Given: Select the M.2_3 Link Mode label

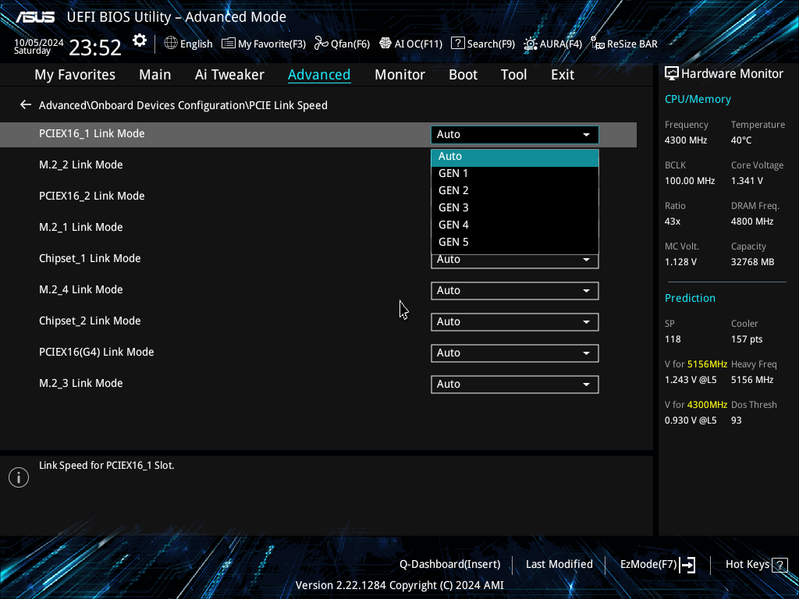Looking at the screenshot, I should 81,383.
